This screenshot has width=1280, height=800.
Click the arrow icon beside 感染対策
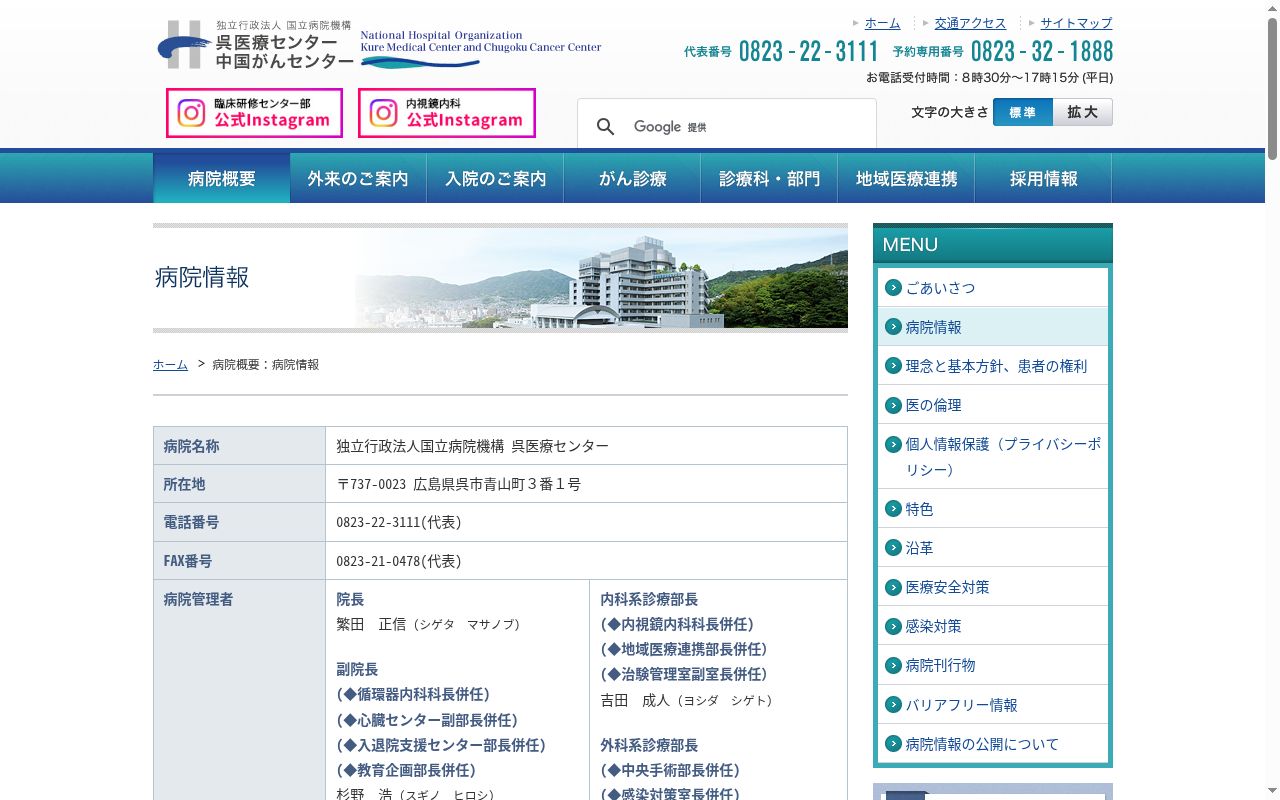[x=894, y=625]
